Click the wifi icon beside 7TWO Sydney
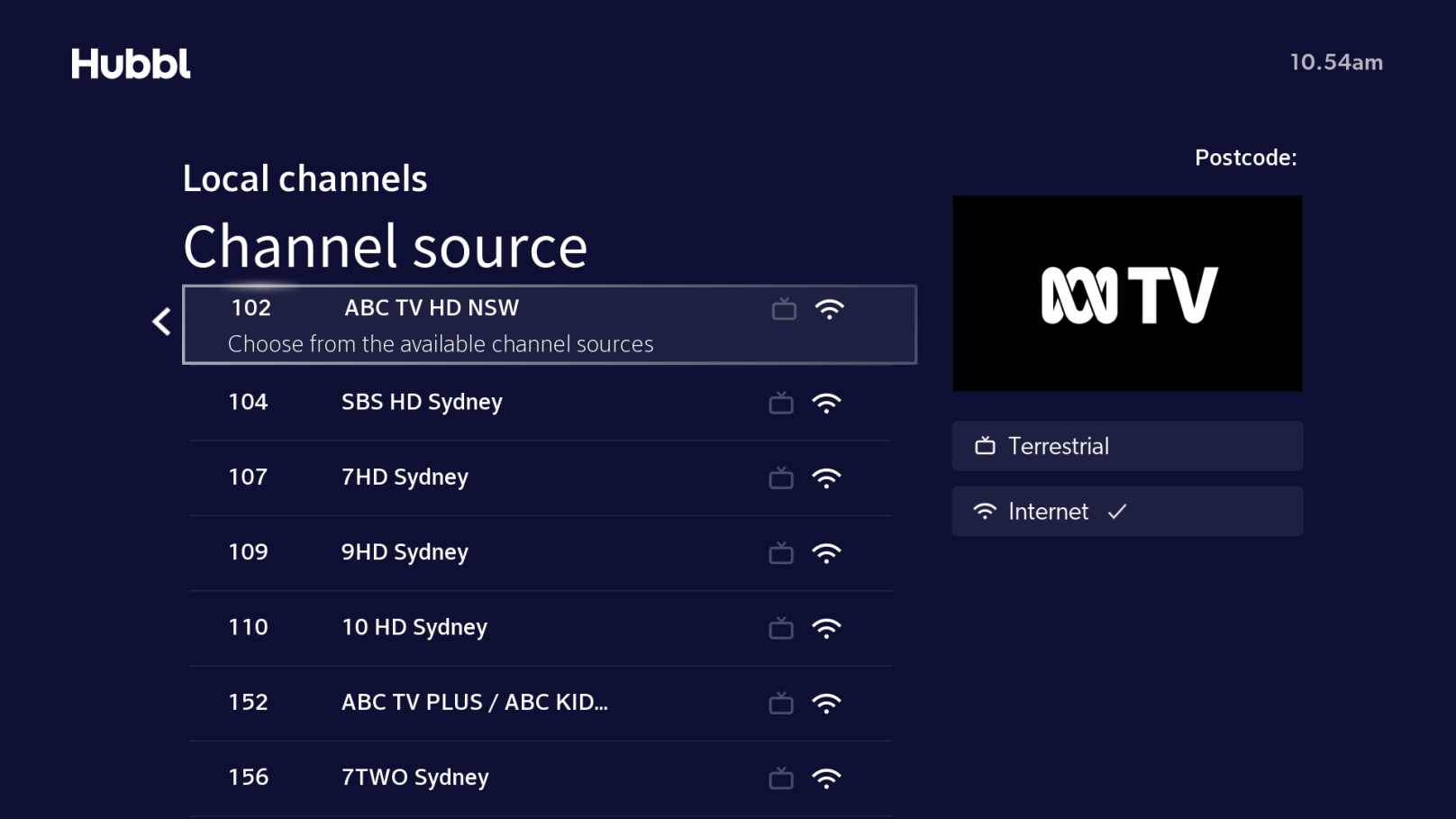The width and height of the screenshot is (1456, 819). tap(828, 778)
